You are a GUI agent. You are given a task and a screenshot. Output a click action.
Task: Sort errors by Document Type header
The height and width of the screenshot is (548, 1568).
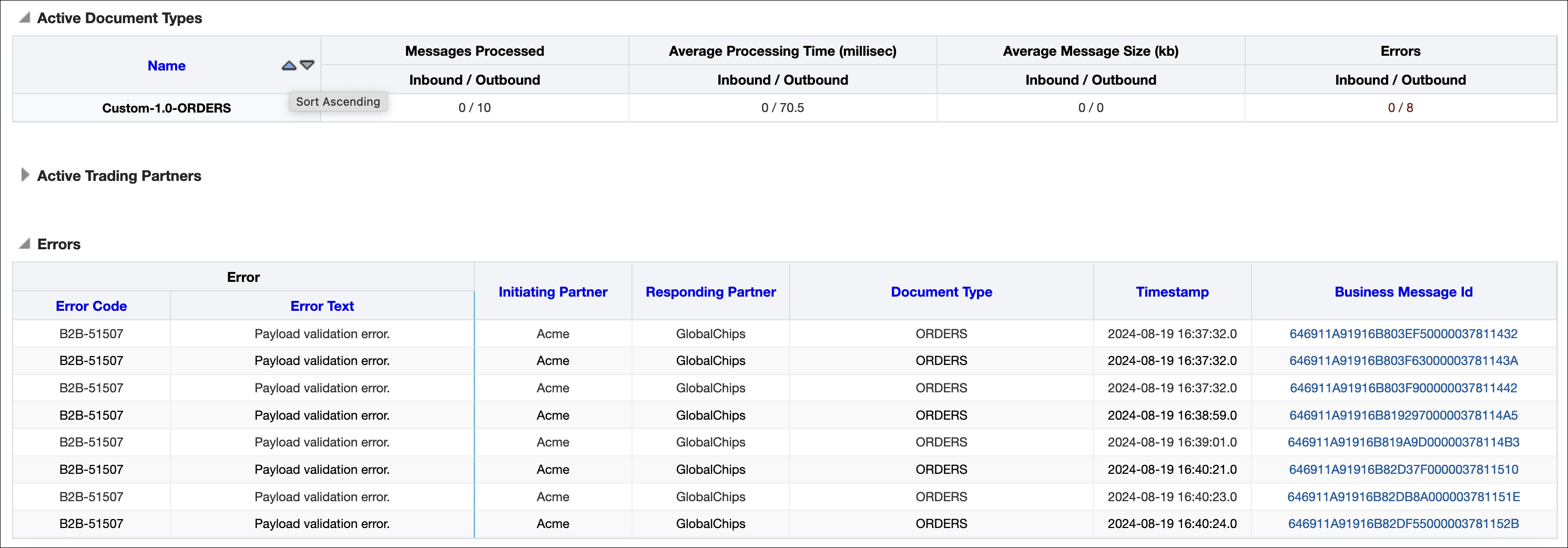point(941,292)
